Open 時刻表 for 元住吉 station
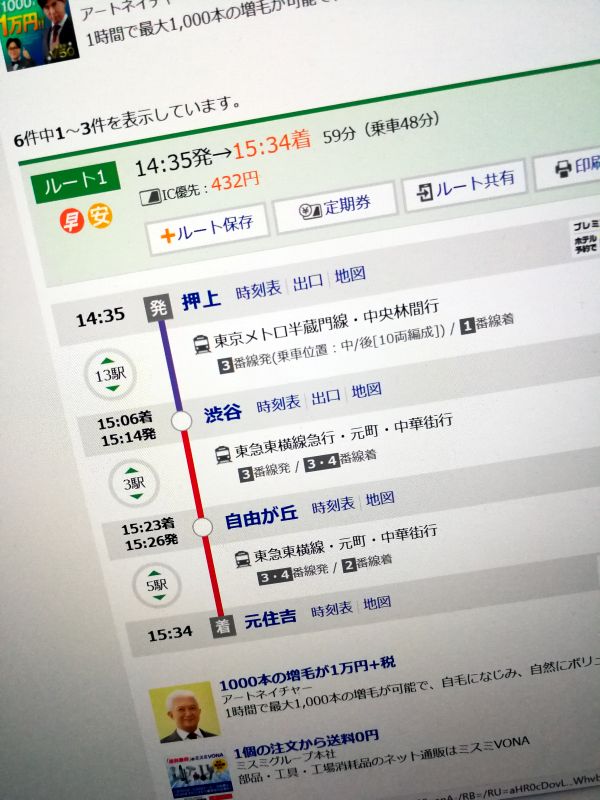600x800 pixels. tap(332, 610)
